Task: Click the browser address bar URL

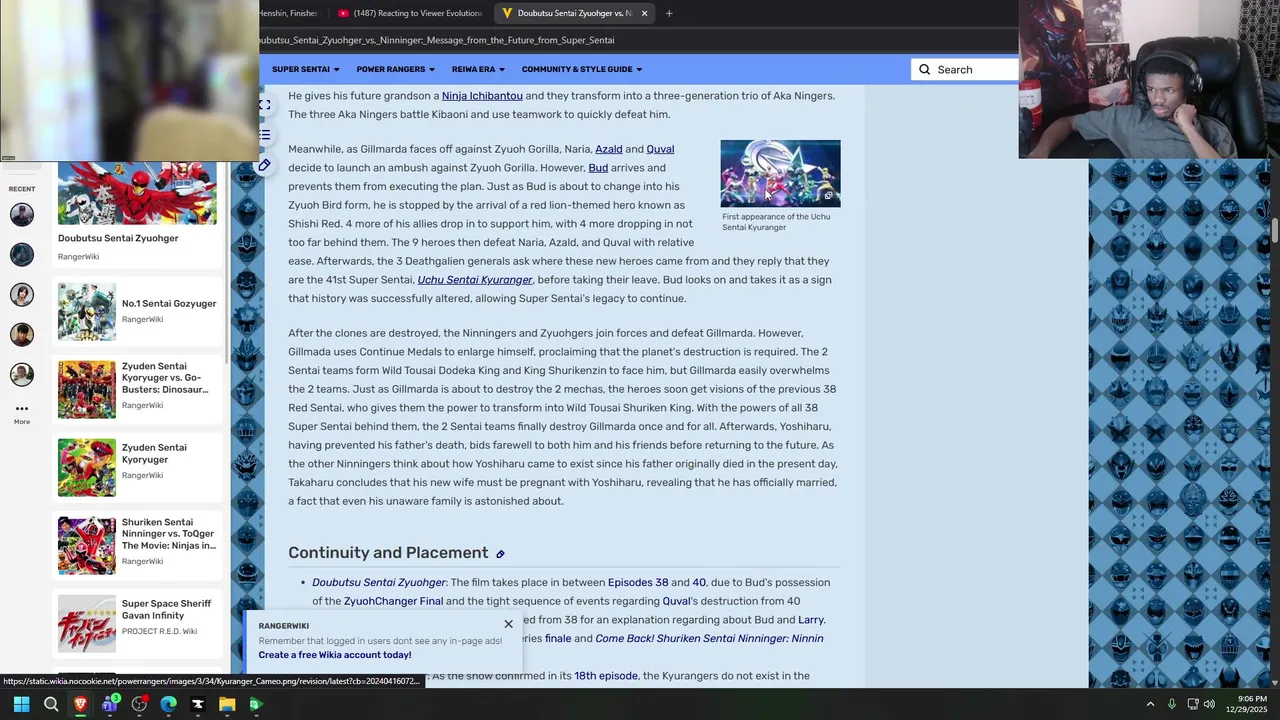Action: click(x=438, y=40)
